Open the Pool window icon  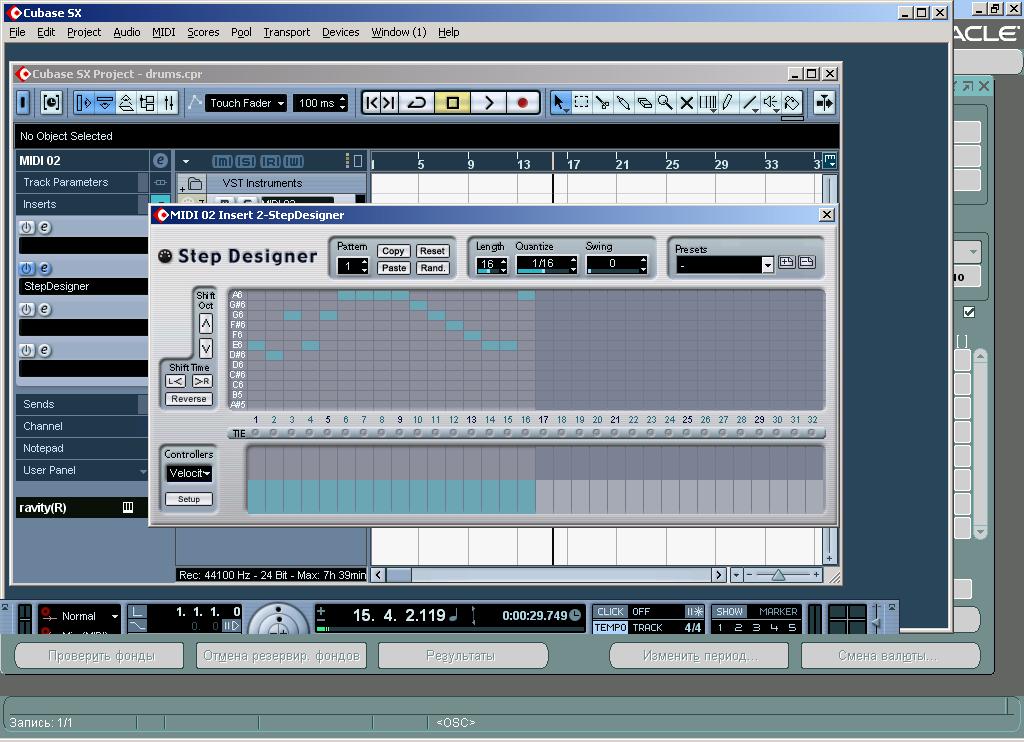[147, 103]
